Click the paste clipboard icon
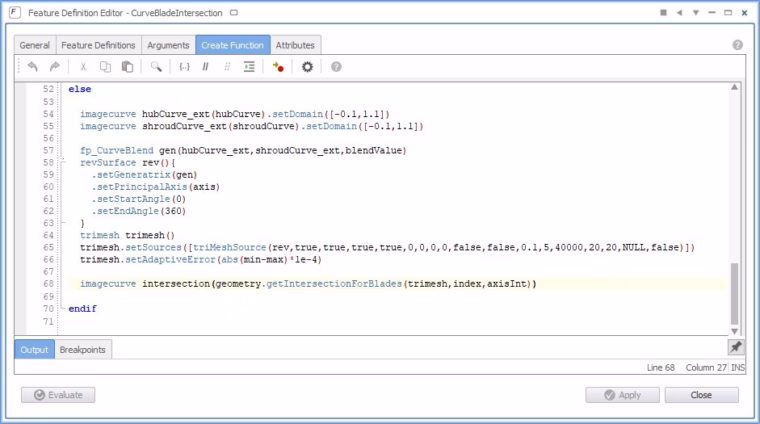 point(127,66)
